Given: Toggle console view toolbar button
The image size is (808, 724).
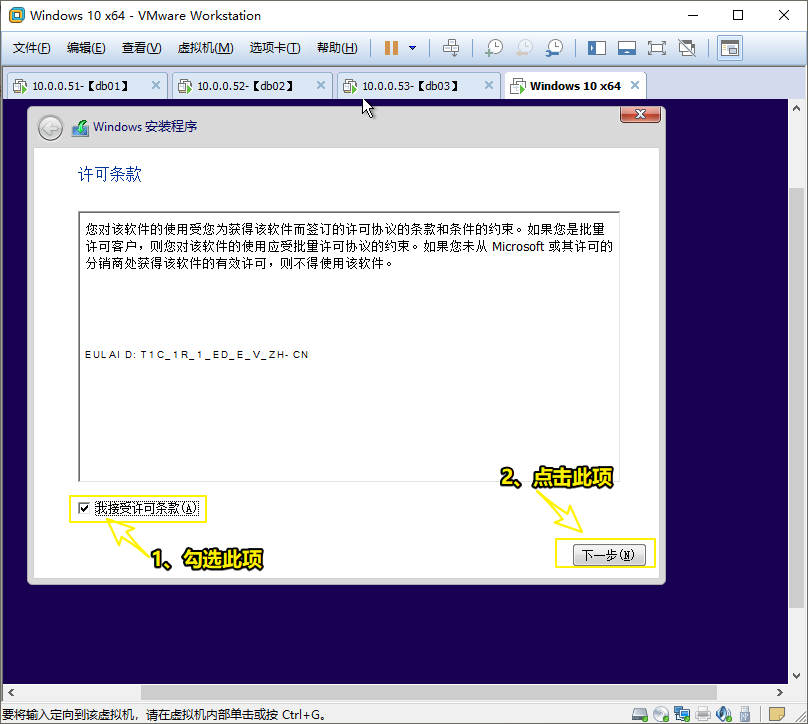Looking at the screenshot, I should point(730,48).
